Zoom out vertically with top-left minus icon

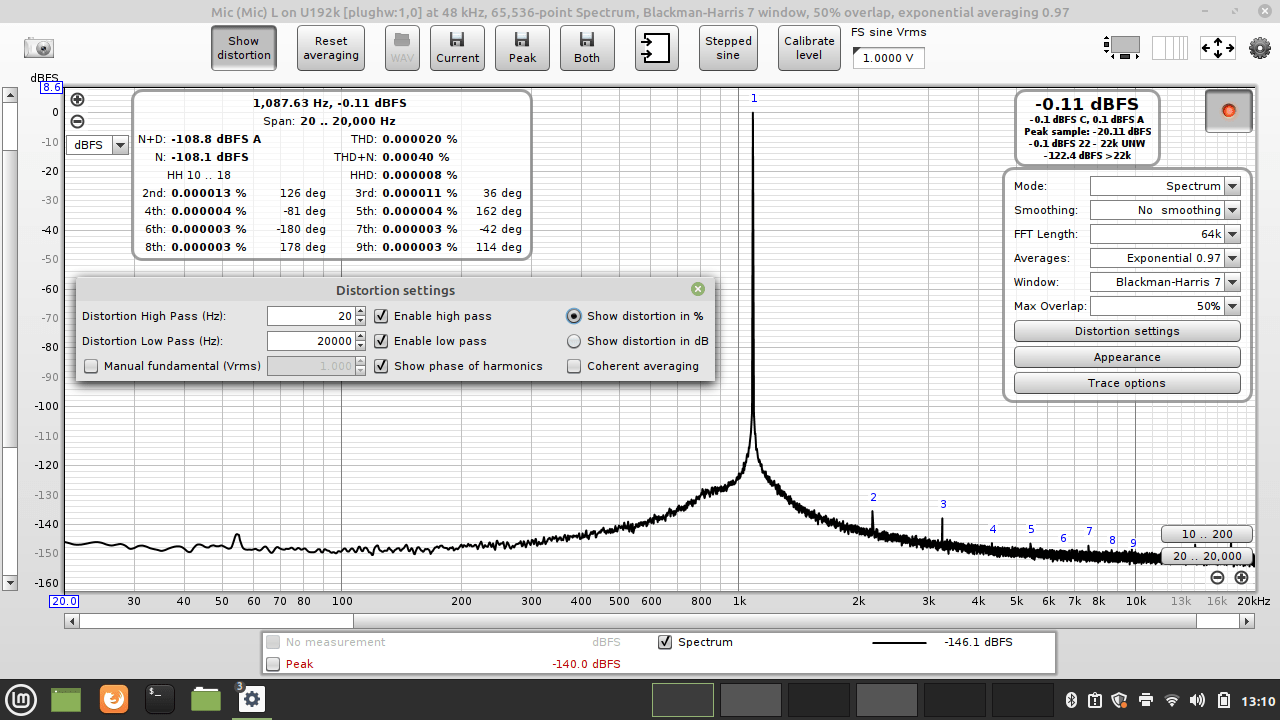[77, 122]
